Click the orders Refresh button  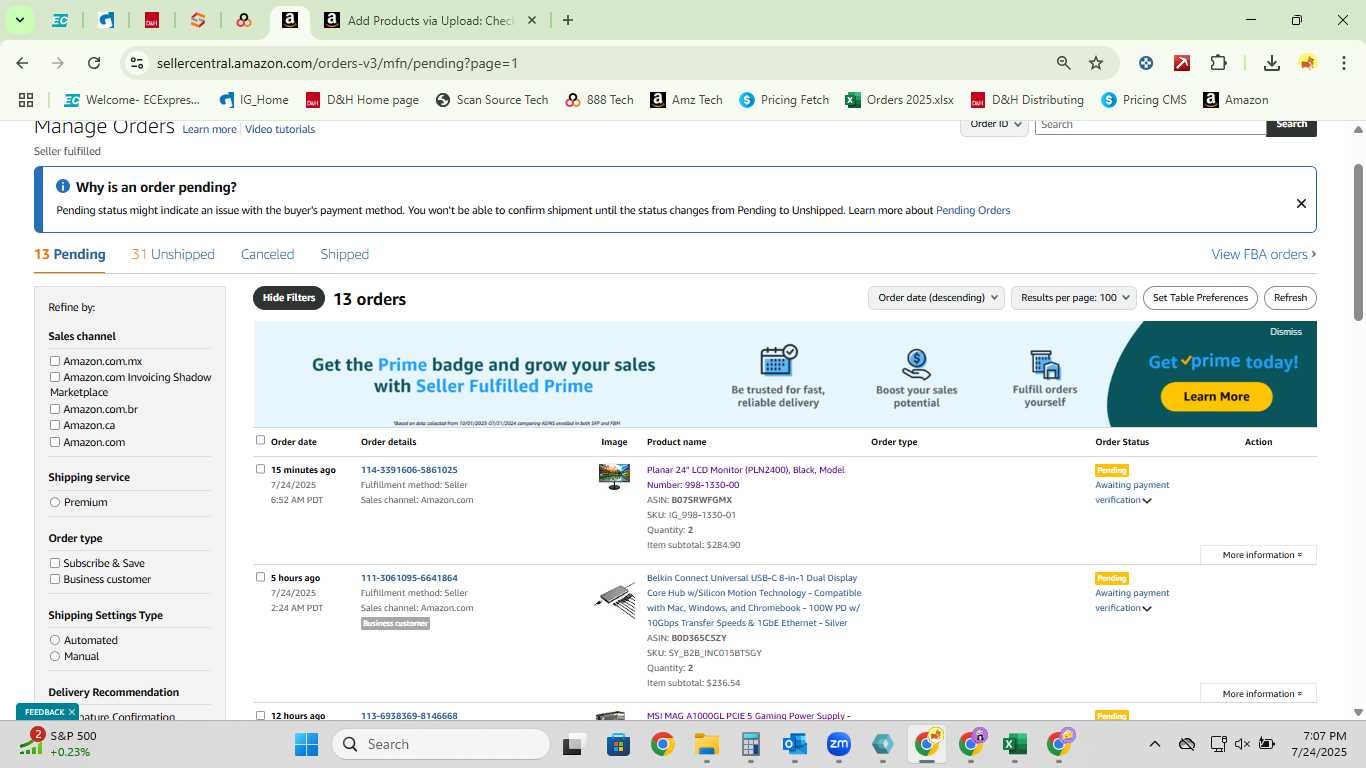pos(1290,298)
